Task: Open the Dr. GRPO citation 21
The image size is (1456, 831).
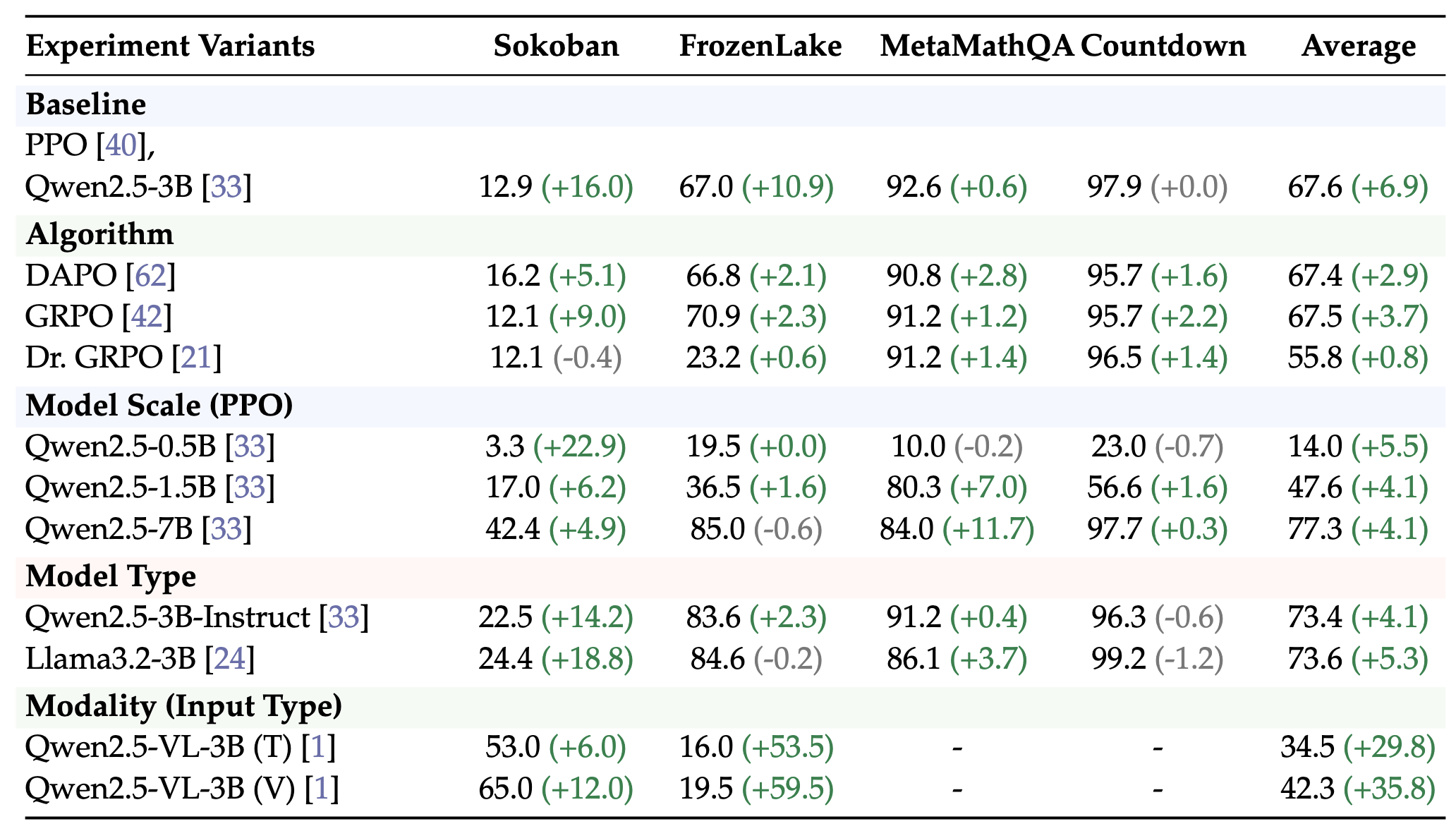Action: (197, 358)
